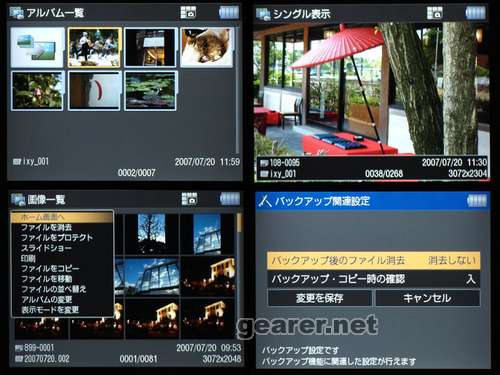Choose 表示モードを変更 menu item
Viewport: 500px width, 375px height.
[x=50, y=310]
